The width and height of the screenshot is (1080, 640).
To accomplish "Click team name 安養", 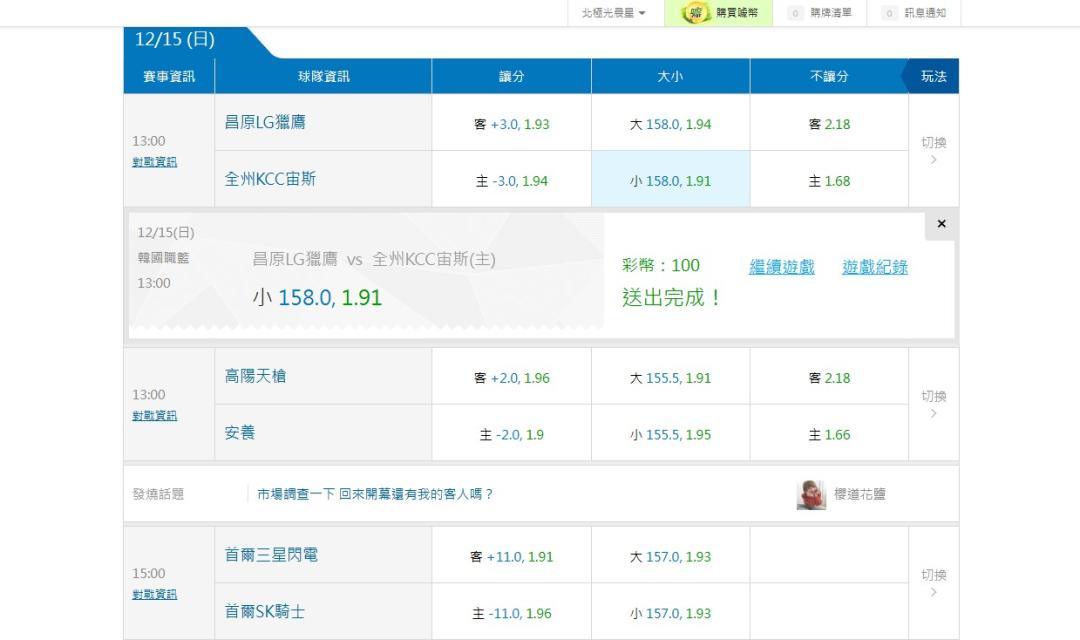I will pos(240,433).
